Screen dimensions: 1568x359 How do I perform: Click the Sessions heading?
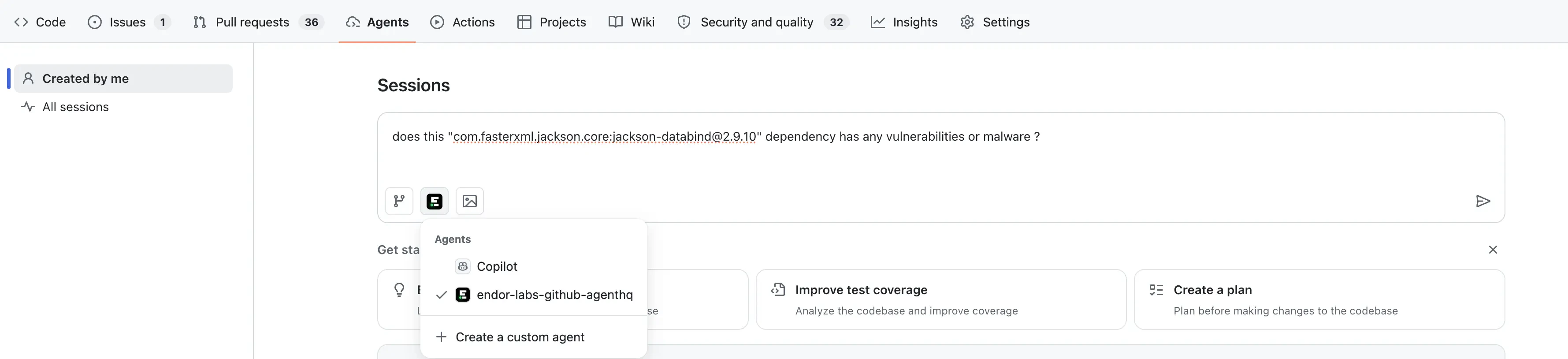point(413,85)
